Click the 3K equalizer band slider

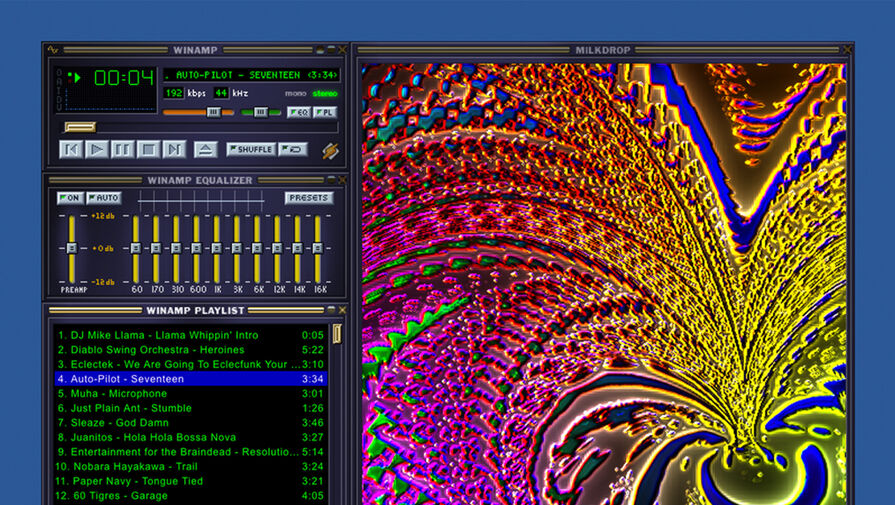[x=237, y=249]
